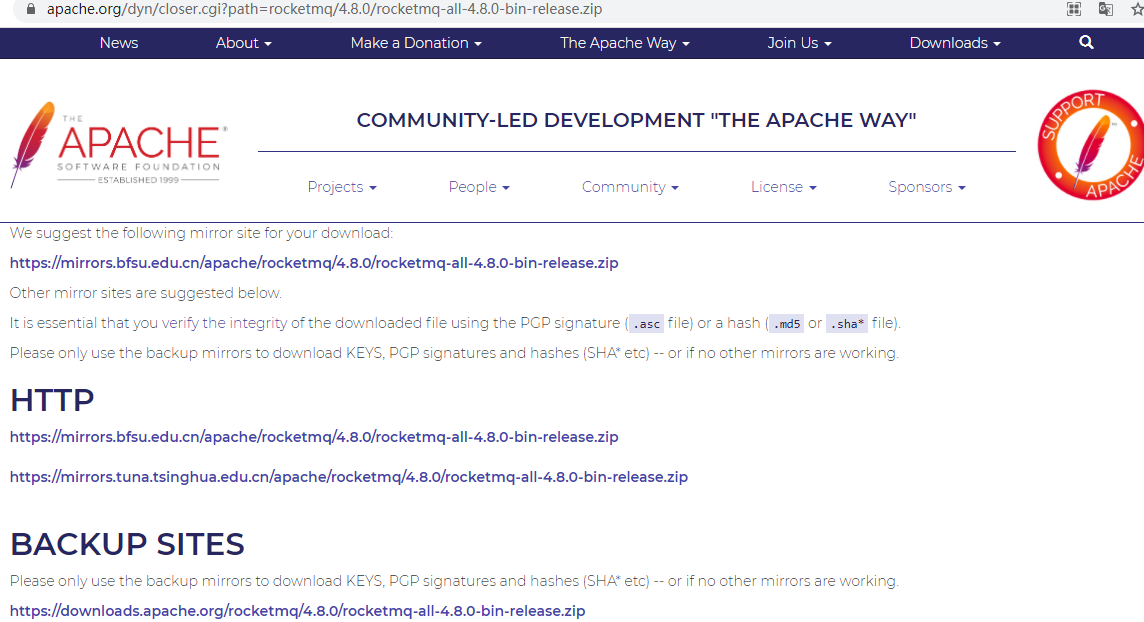Image resolution: width=1144 pixels, height=622 pixels.
Task: Click the BACKUP SITES heading
Action: tap(127, 545)
